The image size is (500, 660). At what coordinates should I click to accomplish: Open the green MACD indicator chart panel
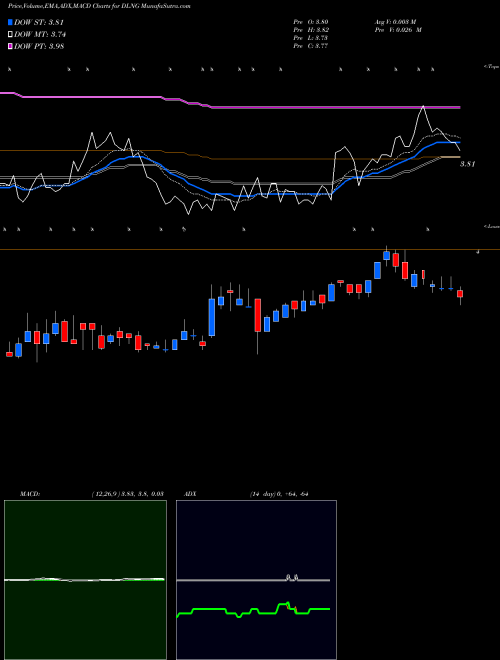(85, 580)
